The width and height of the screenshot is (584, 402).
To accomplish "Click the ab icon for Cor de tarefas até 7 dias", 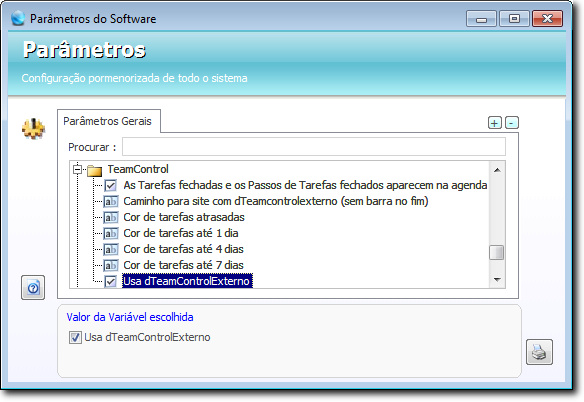I will click(111, 265).
